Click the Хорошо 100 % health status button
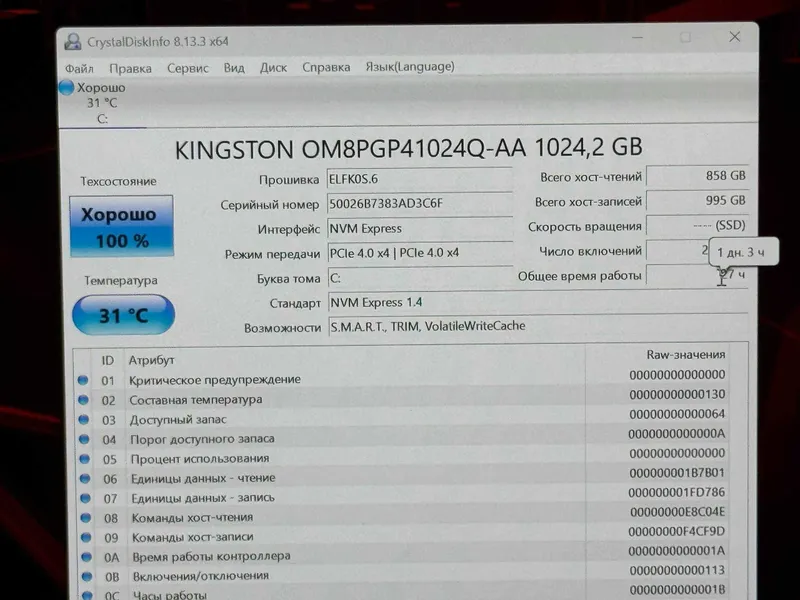800x600 pixels. click(x=121, y=226)
